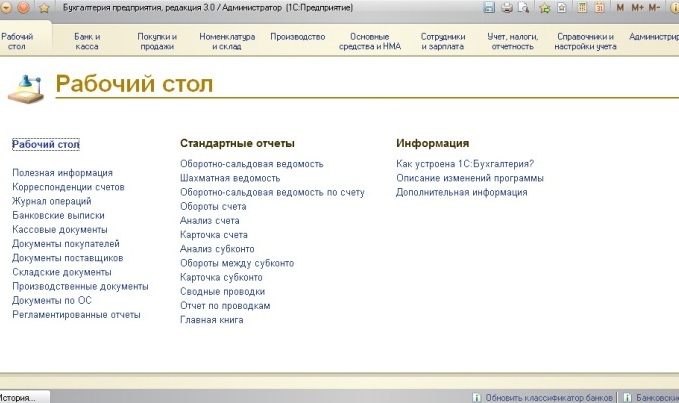Open Документы покупателей link
Viewport: 679px width, 403px height.
click(x=66, y=244)
